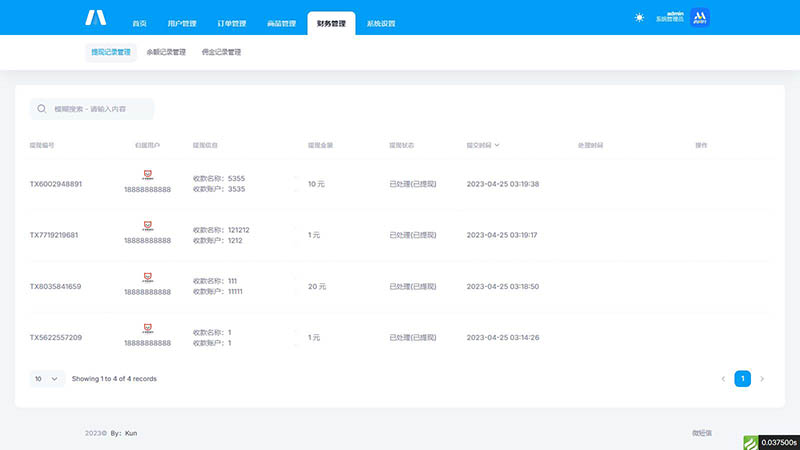Focus the fuzzy search input field
The height and width of the screenshot is (450, 800).
[x=92, y=109]
